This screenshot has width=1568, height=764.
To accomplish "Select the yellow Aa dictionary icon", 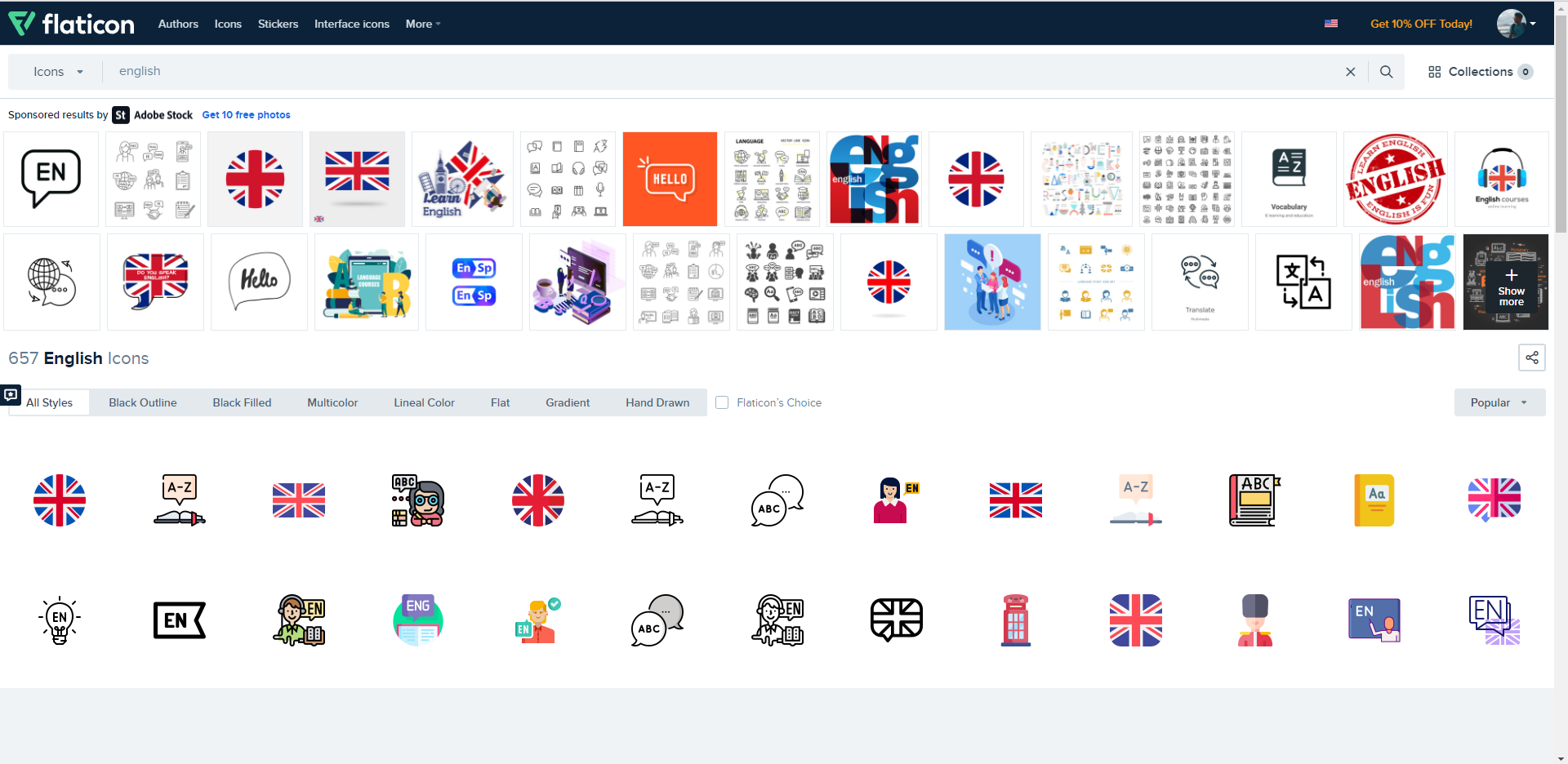I will [x=1374, y=500].
